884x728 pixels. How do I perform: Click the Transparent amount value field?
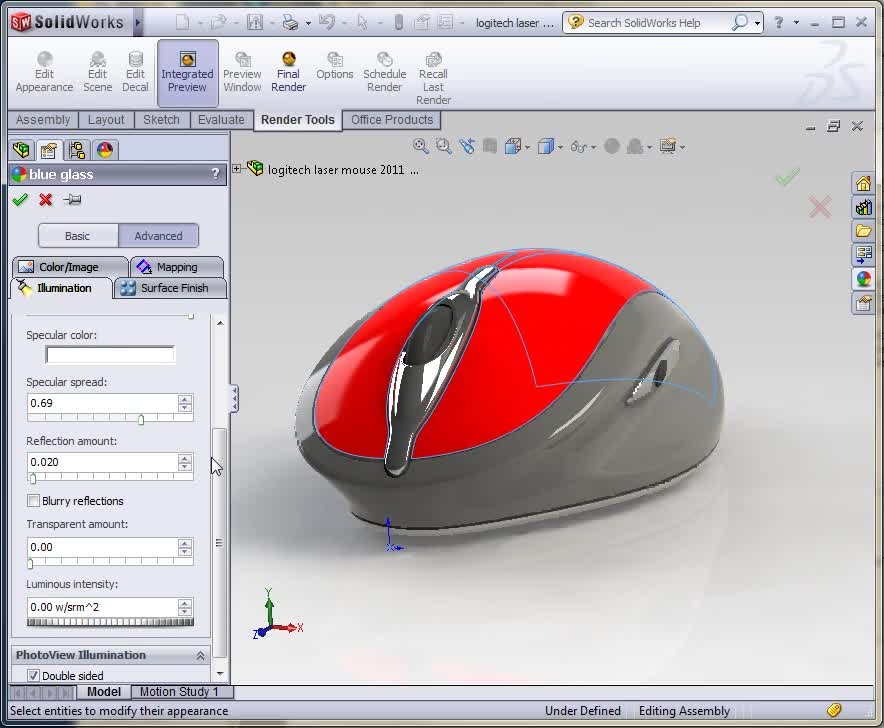[102, 547]
